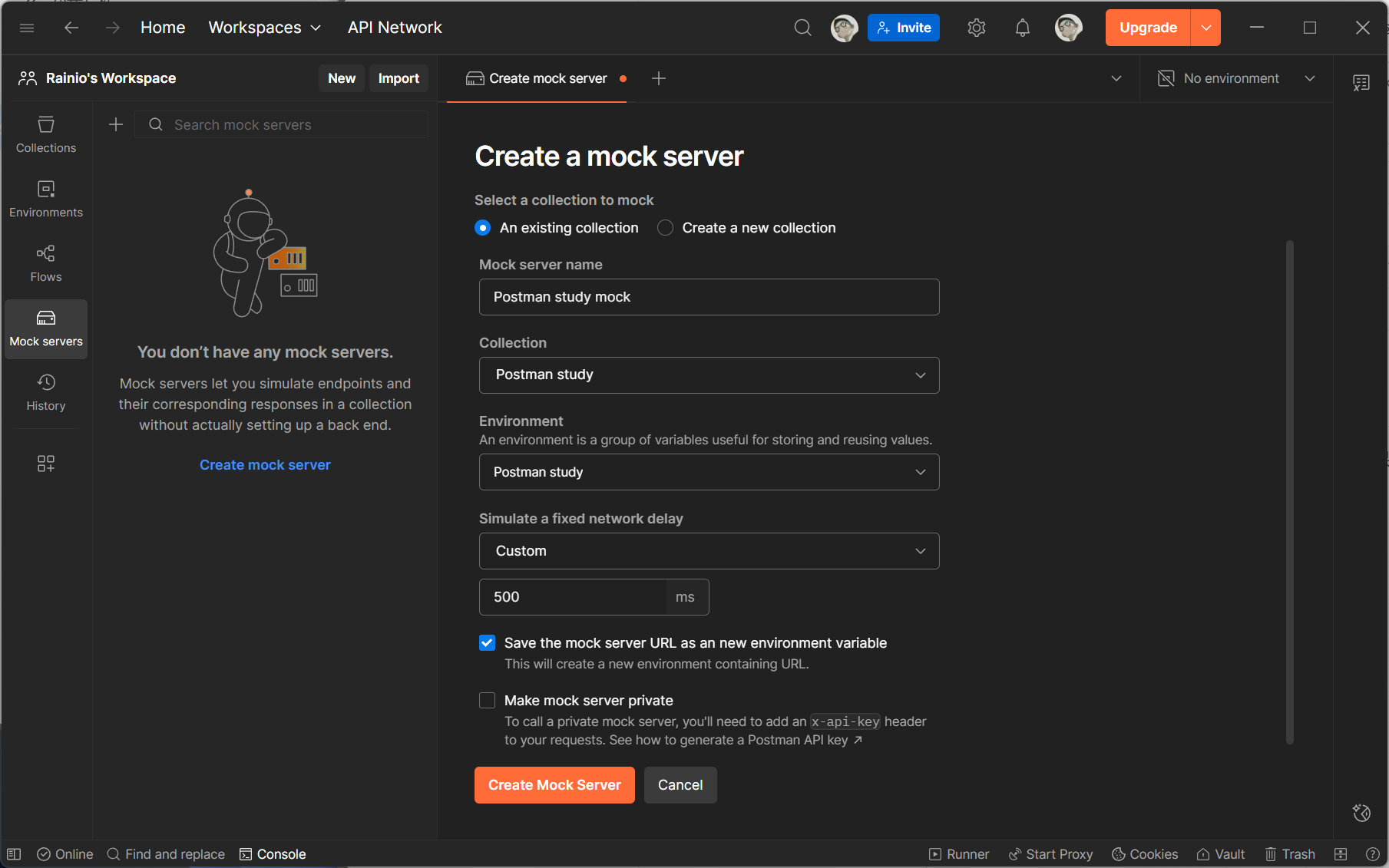1389x868 pixels.
Task: Select Create a new collection radio
Action: [666, 228]
